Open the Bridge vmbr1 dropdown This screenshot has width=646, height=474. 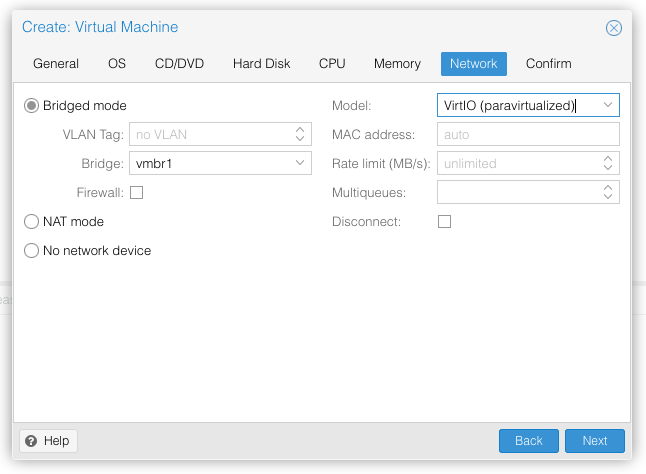[300, 163]
